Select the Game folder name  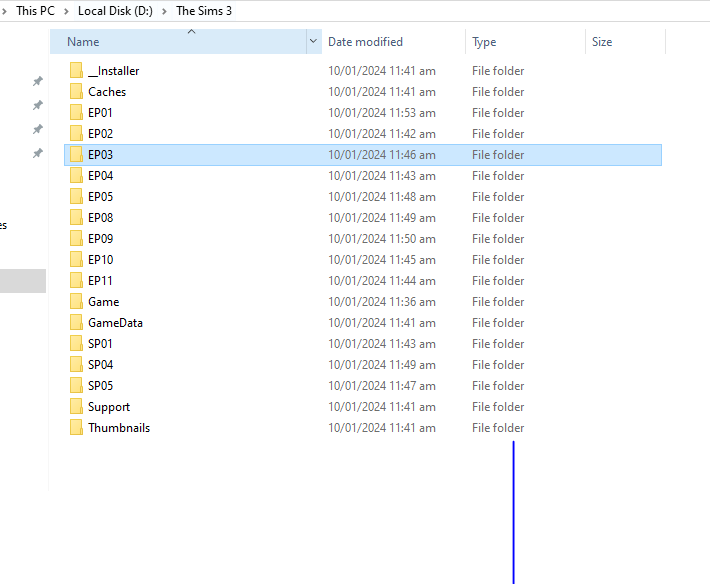tap(103, 302)
